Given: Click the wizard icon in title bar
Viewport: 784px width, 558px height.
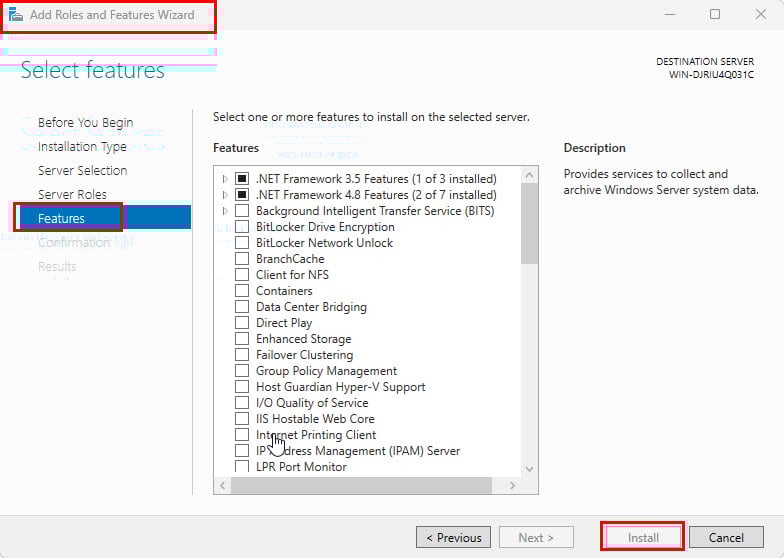Looking at the screenshot, I should coord(16,15).
